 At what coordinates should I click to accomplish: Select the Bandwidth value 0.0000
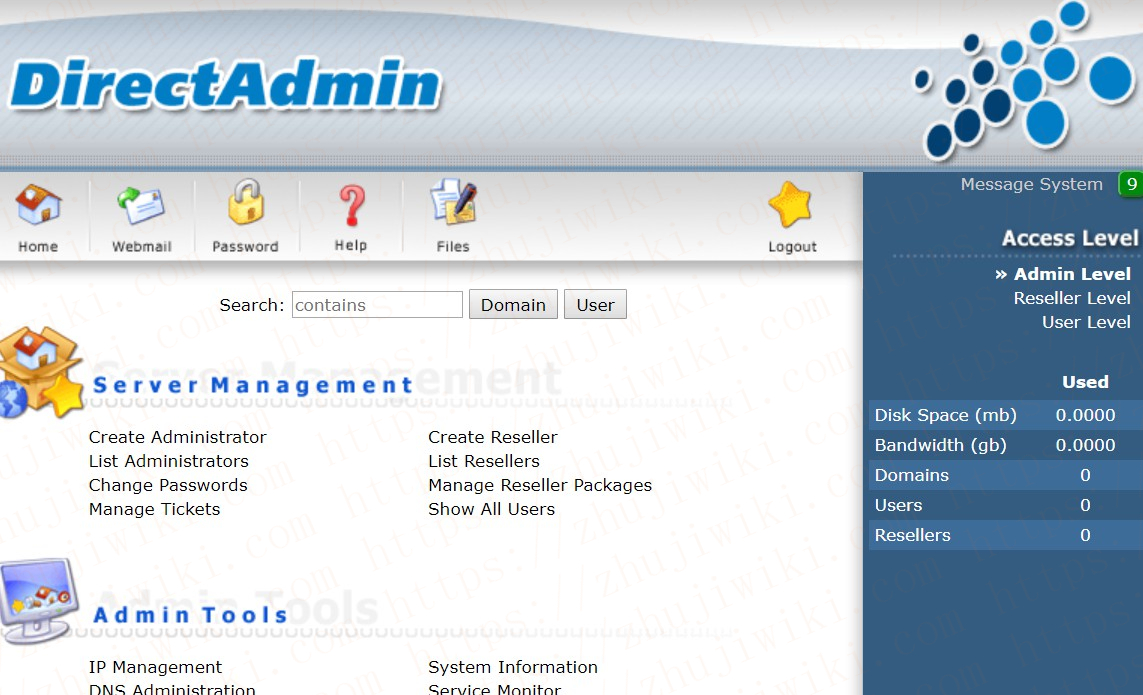[x=1085, y=445]
